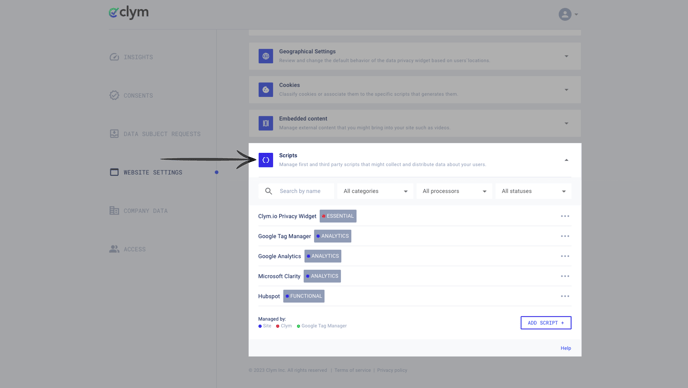
Task: Select the Google Analytics script name
Action: [280, 256]
